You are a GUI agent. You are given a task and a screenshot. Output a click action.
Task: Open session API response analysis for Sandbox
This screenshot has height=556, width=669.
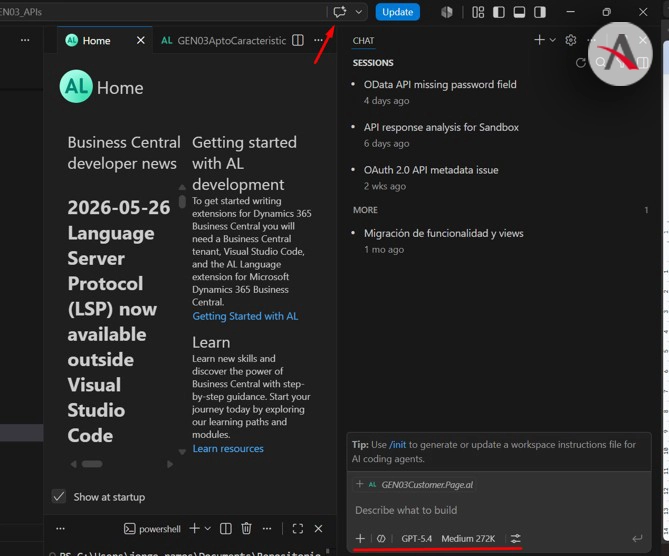pos(441,127)
